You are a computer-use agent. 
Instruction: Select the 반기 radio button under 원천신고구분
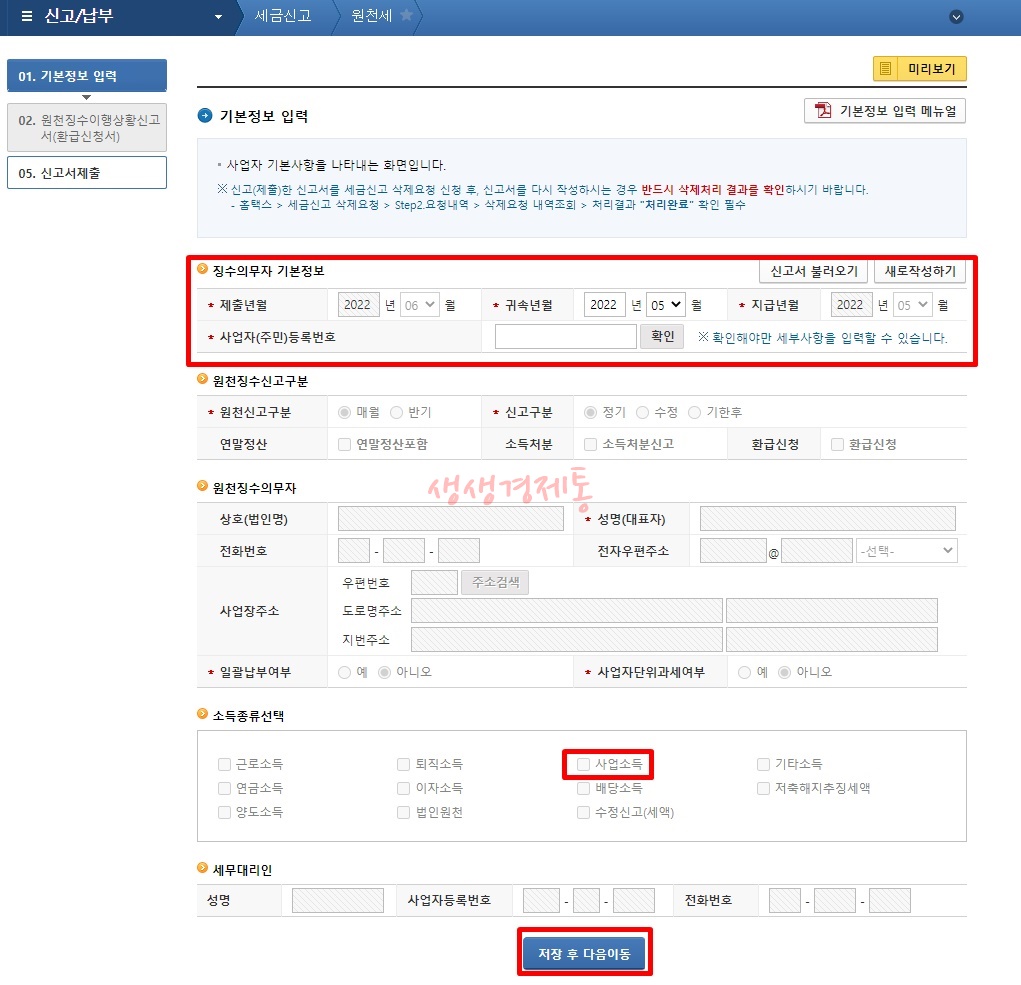click(394, 413)
